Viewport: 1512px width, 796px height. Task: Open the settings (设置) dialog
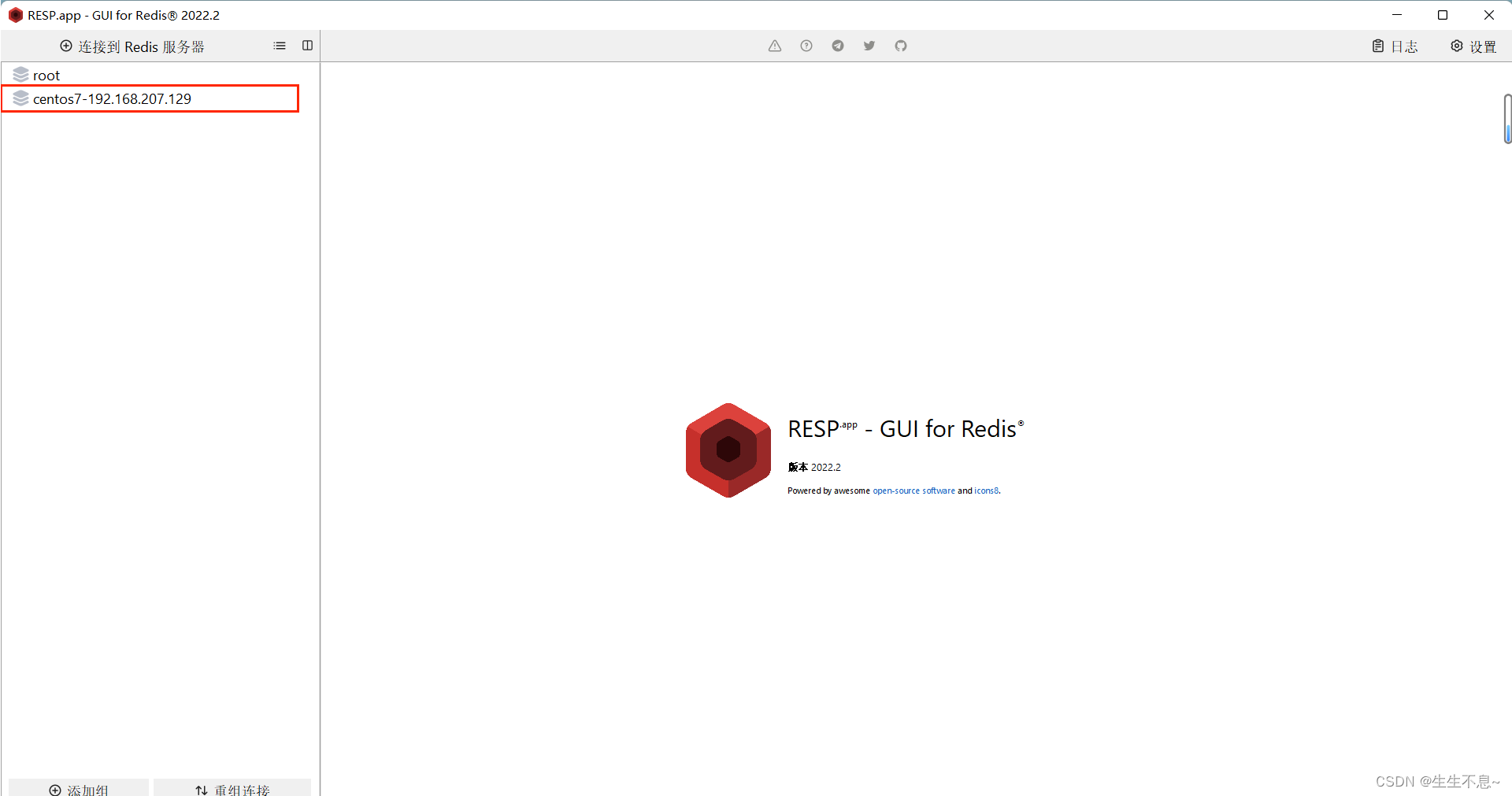click(1473, 46)
